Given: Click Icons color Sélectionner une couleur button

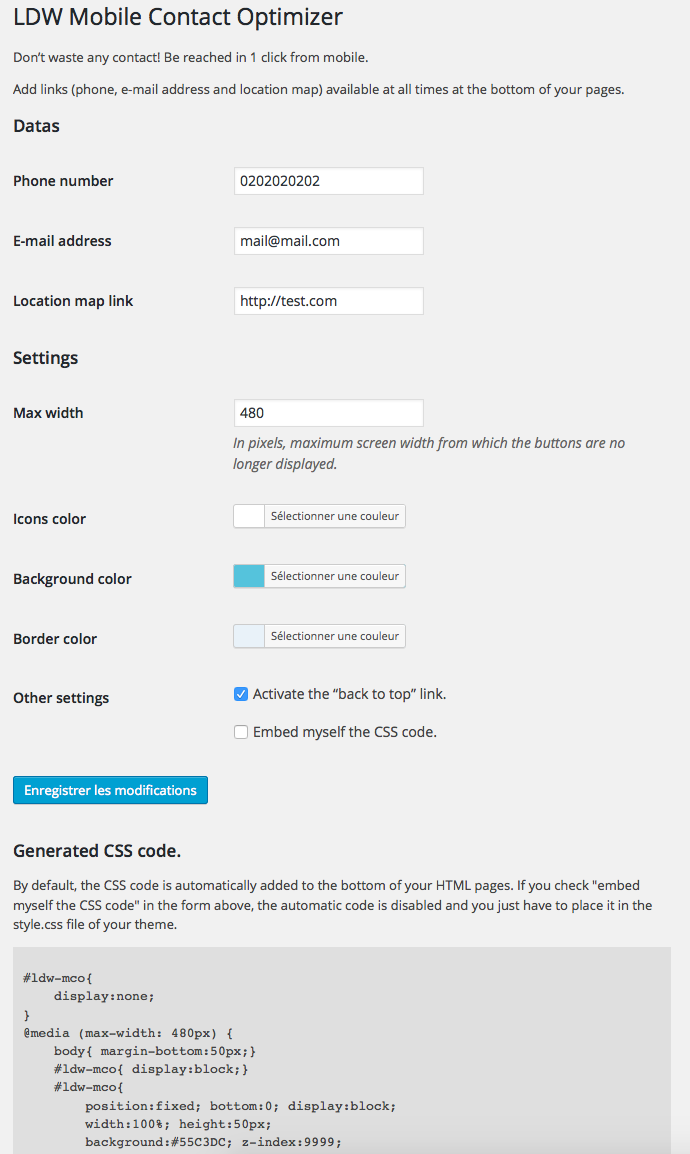Looking at the screenshot, I should [x=335, y=516].
